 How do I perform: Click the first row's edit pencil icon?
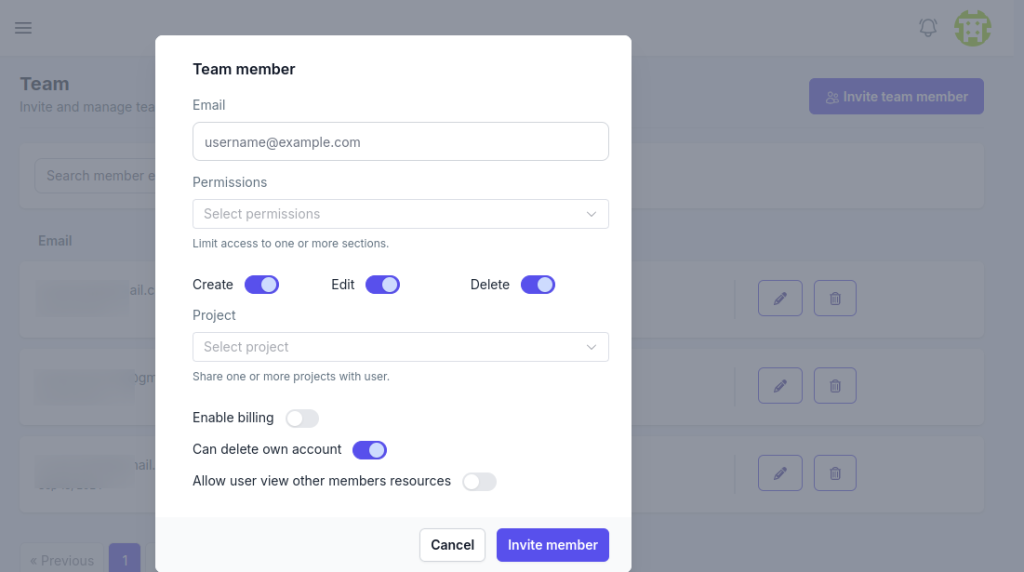tap(780, 298)
